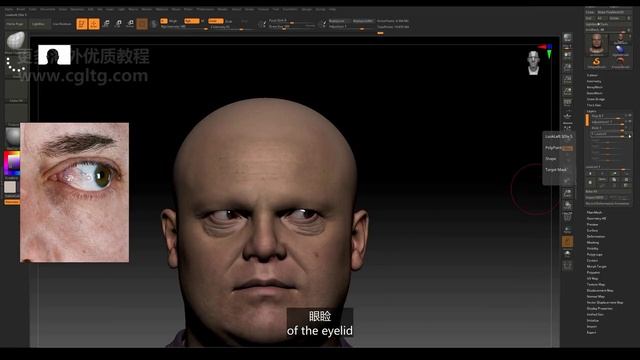This screenshot has width=640, height=360.
Task: Expand the Subtool subpalette
Action: [x=592, y=76]
